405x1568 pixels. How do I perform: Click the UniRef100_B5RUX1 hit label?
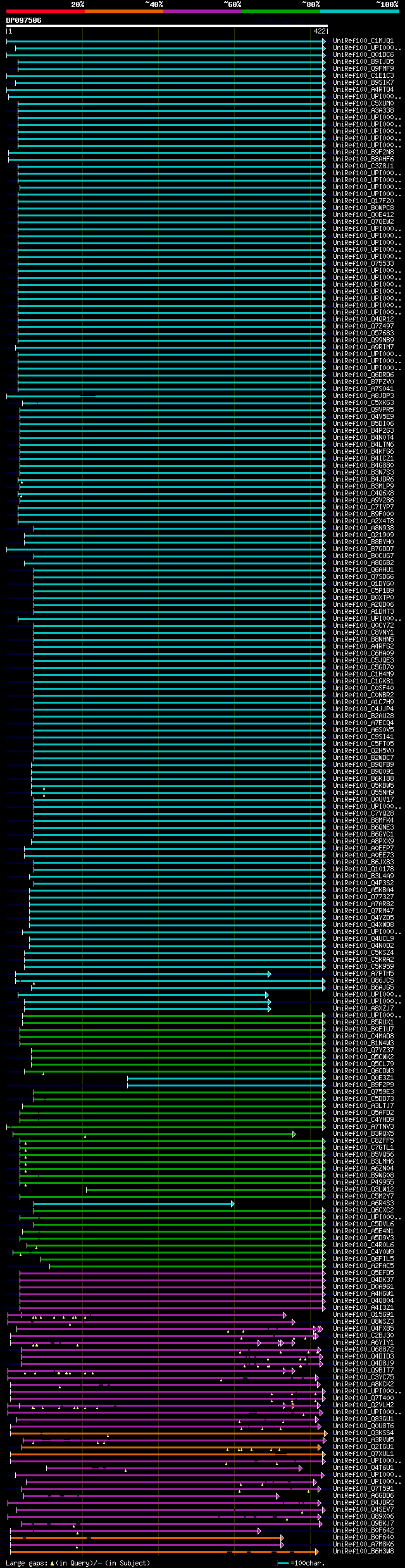coord(363,1023)
